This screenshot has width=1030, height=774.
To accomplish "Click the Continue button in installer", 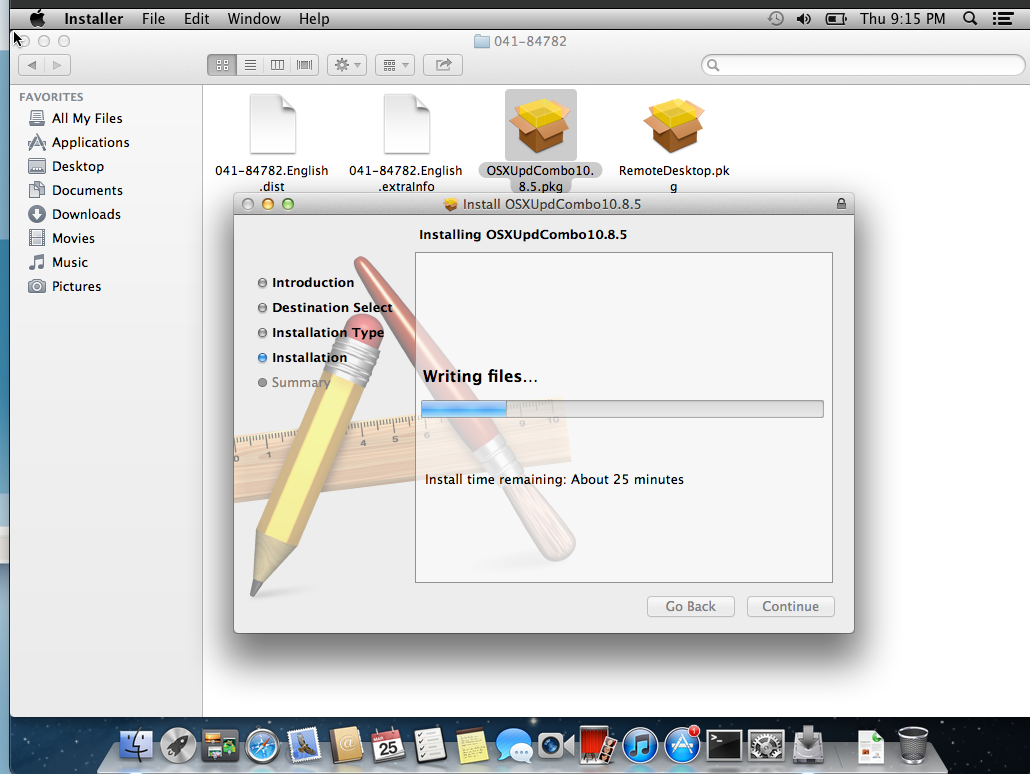I will [790, 606].
